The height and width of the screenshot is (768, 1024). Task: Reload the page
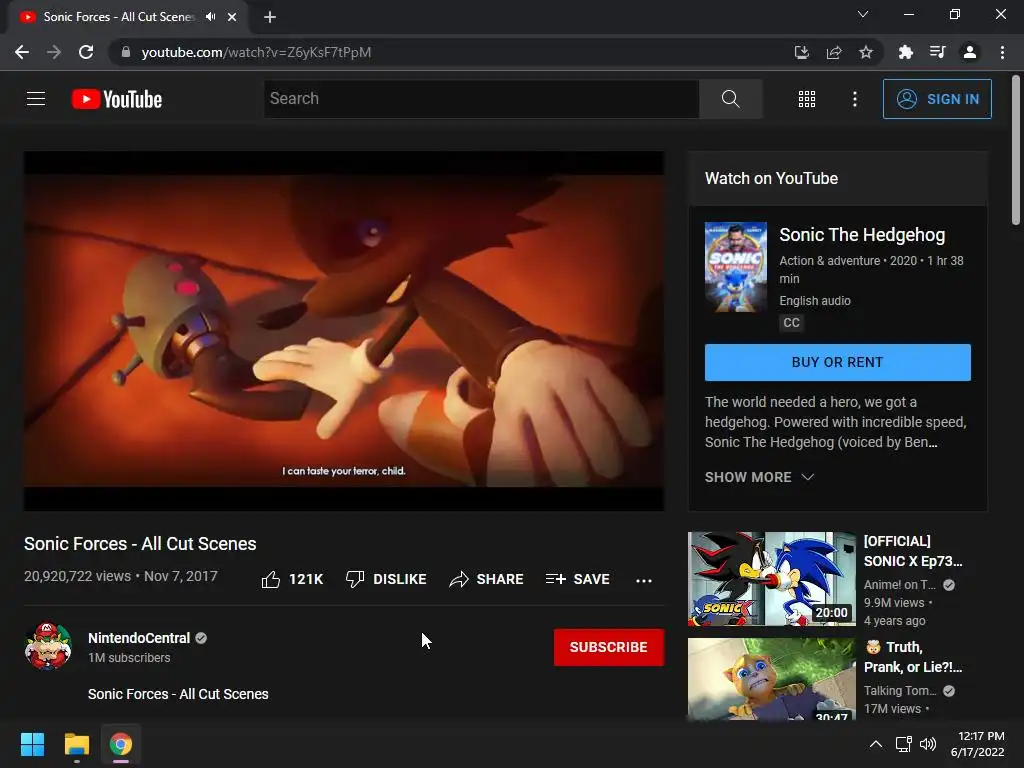click(x=86, y=52)
